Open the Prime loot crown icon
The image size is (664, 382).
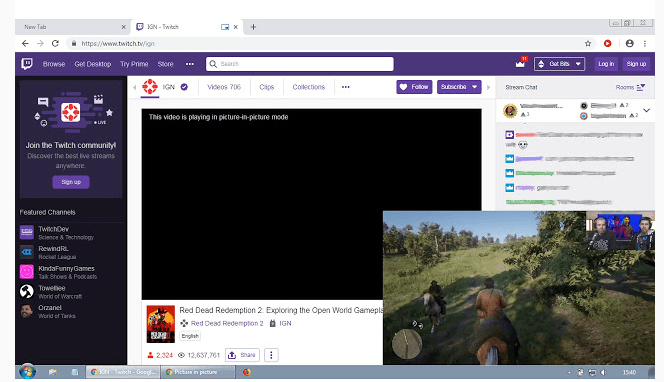pyautogui.click(x=520, y=64)
